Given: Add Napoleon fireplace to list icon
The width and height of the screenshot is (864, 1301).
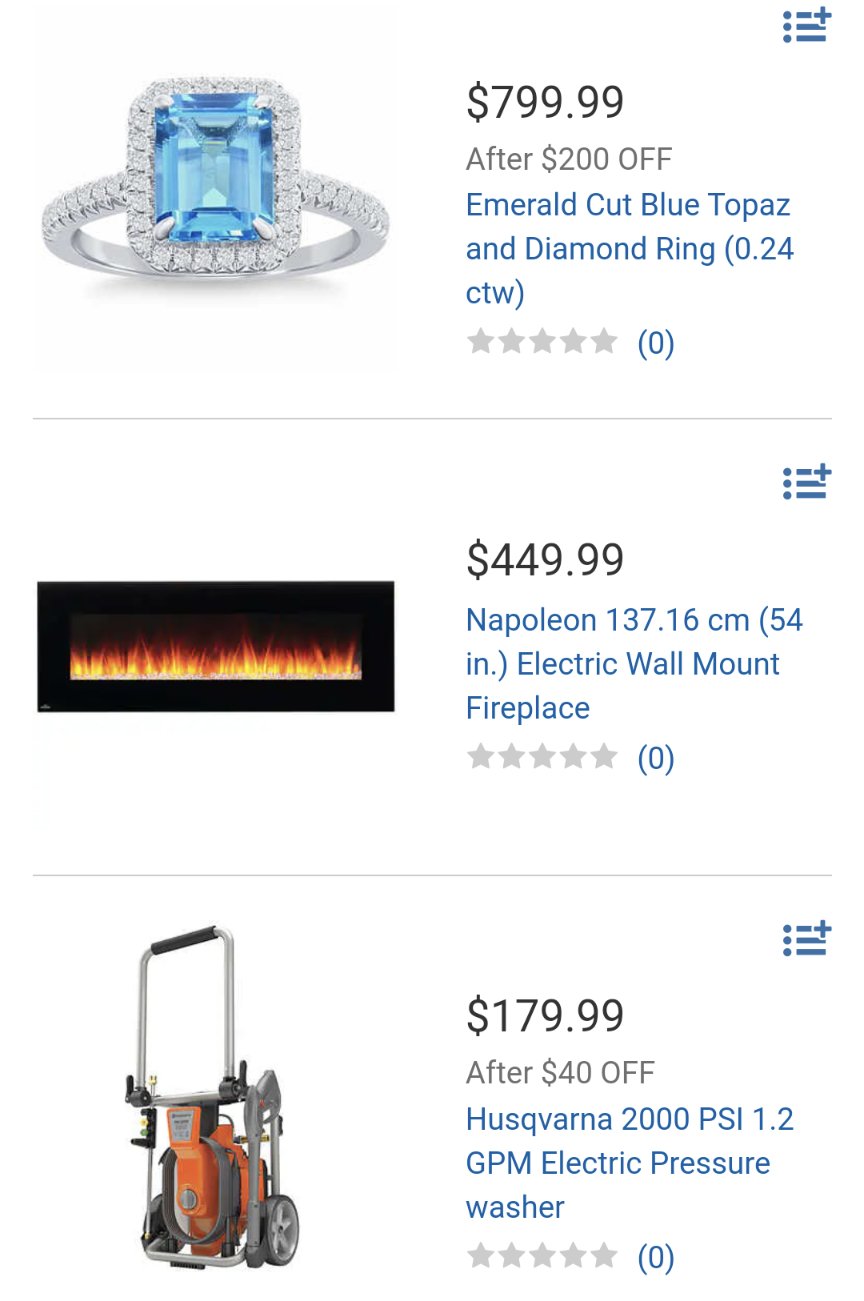Looking at the screenshot, I should coord(806,482).
